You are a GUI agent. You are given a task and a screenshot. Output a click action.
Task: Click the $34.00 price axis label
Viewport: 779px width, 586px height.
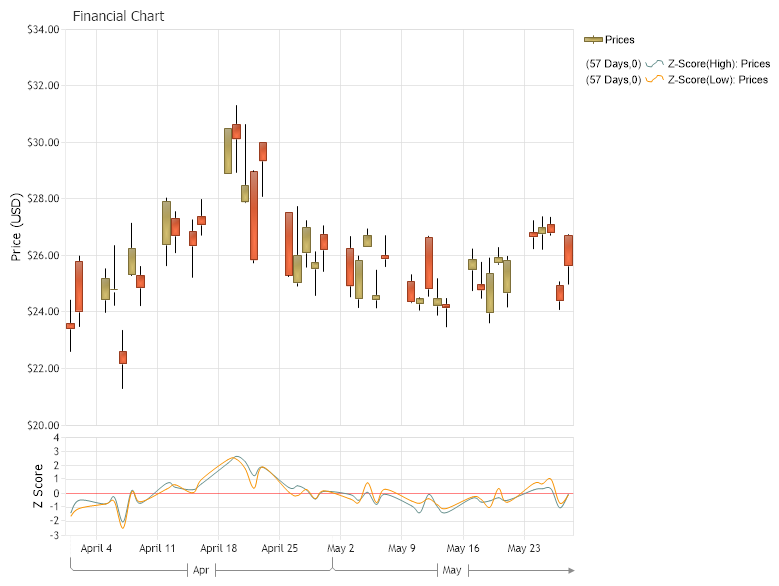pos(43,30)
